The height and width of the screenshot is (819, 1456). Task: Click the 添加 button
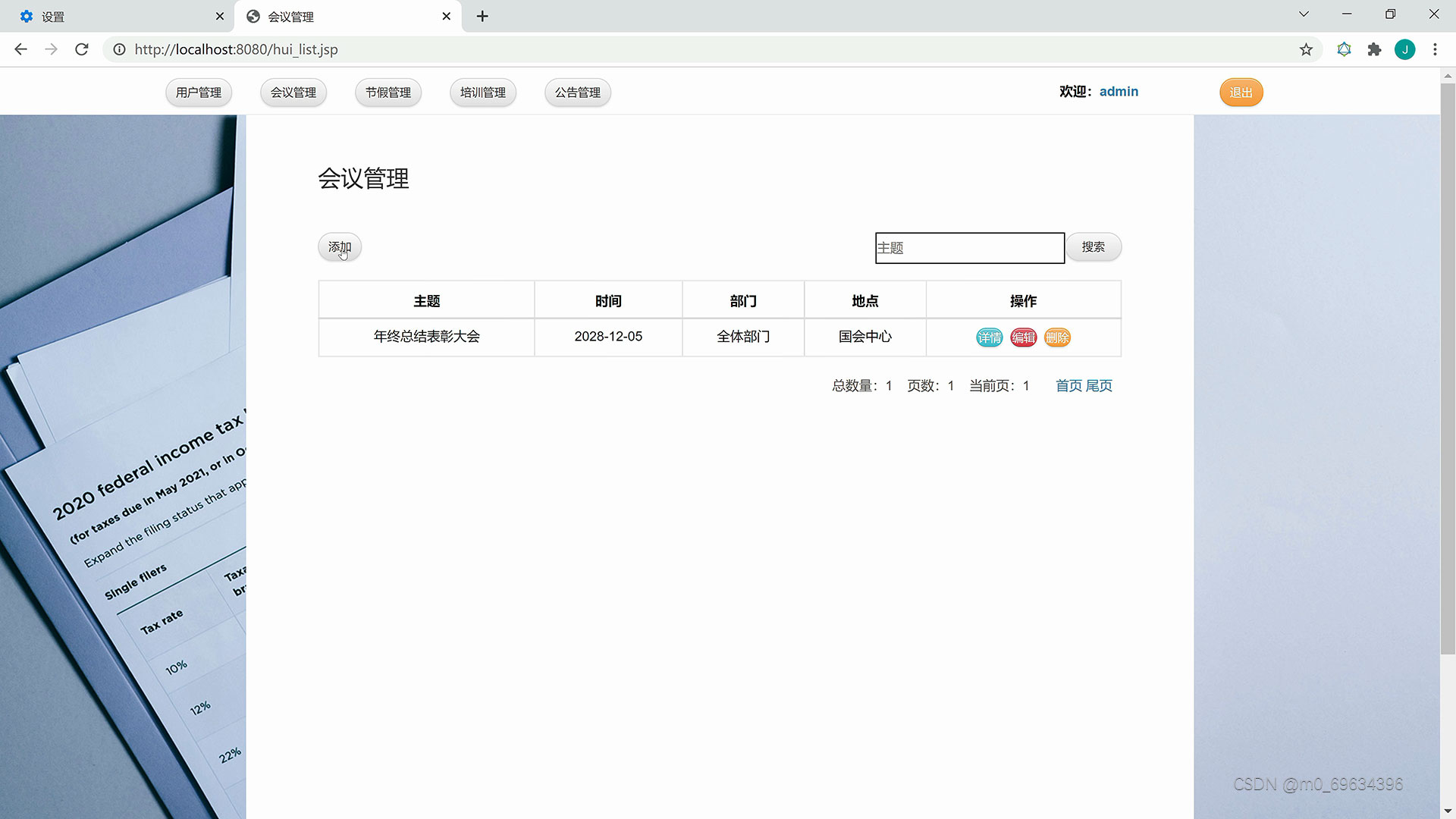(340, 247)
